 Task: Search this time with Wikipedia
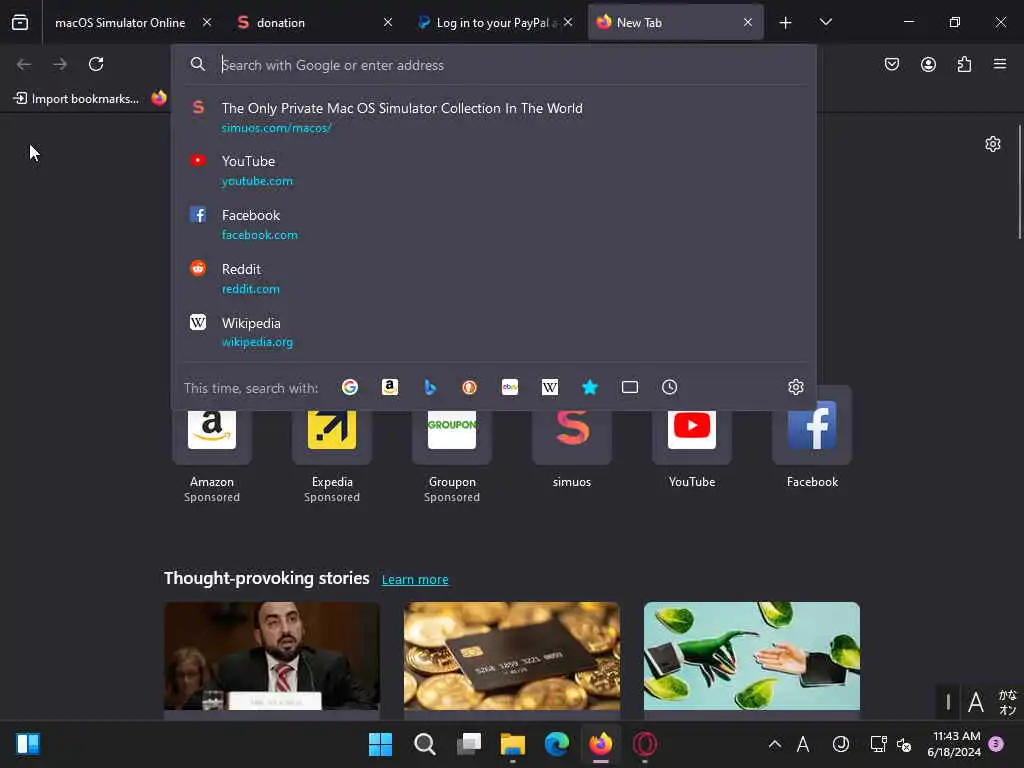coord(550,387)
